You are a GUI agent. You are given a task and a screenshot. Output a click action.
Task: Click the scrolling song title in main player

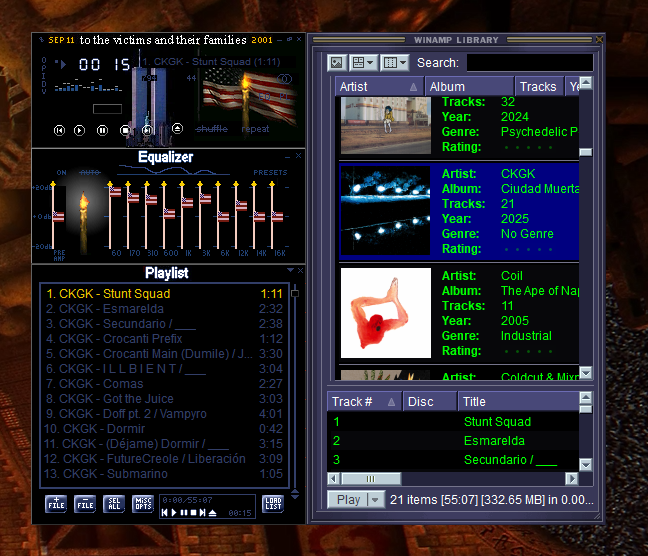pos(212,62)
